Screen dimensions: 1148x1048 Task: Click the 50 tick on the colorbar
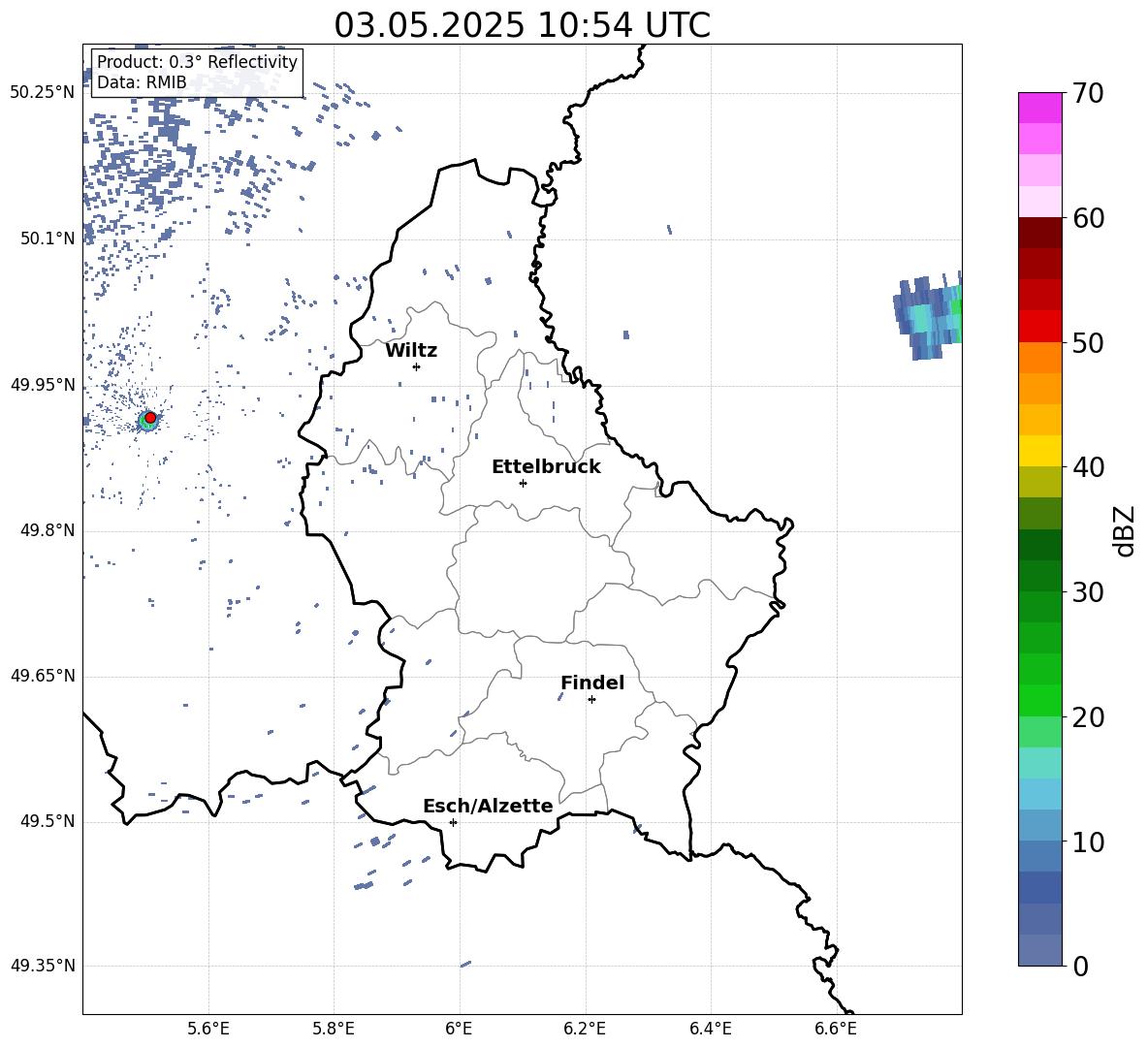pos(1088,342)
